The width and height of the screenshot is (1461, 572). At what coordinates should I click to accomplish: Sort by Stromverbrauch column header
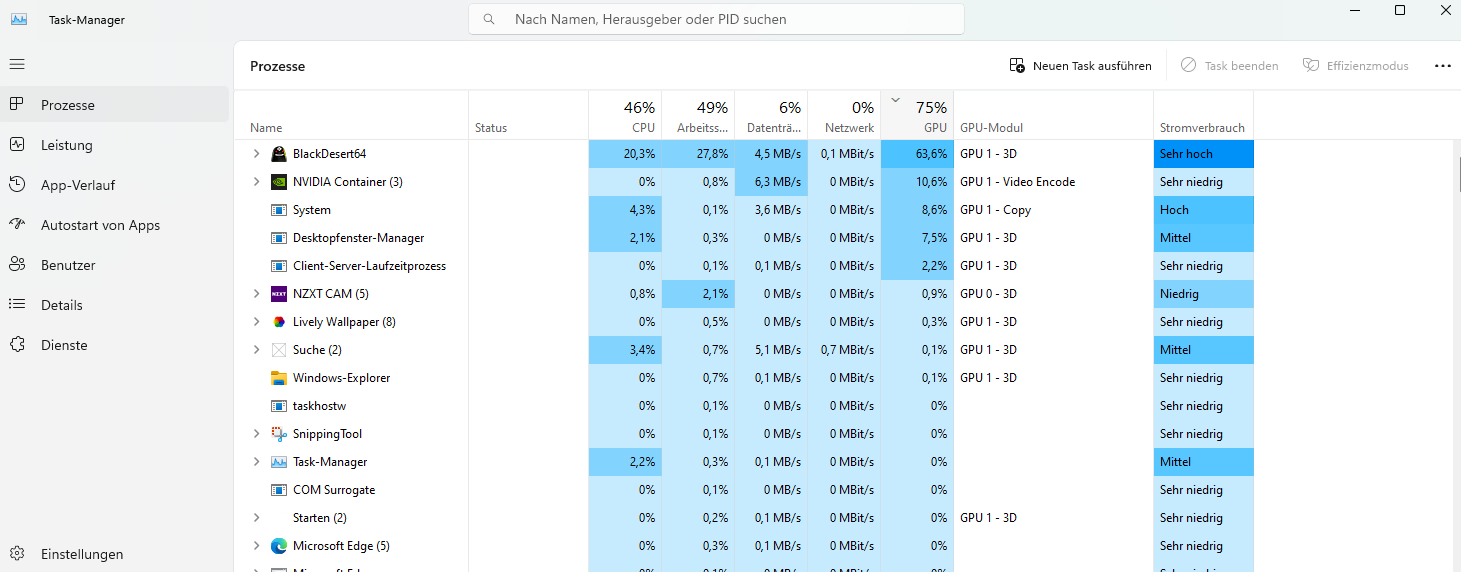click(x=1203, y=115)
